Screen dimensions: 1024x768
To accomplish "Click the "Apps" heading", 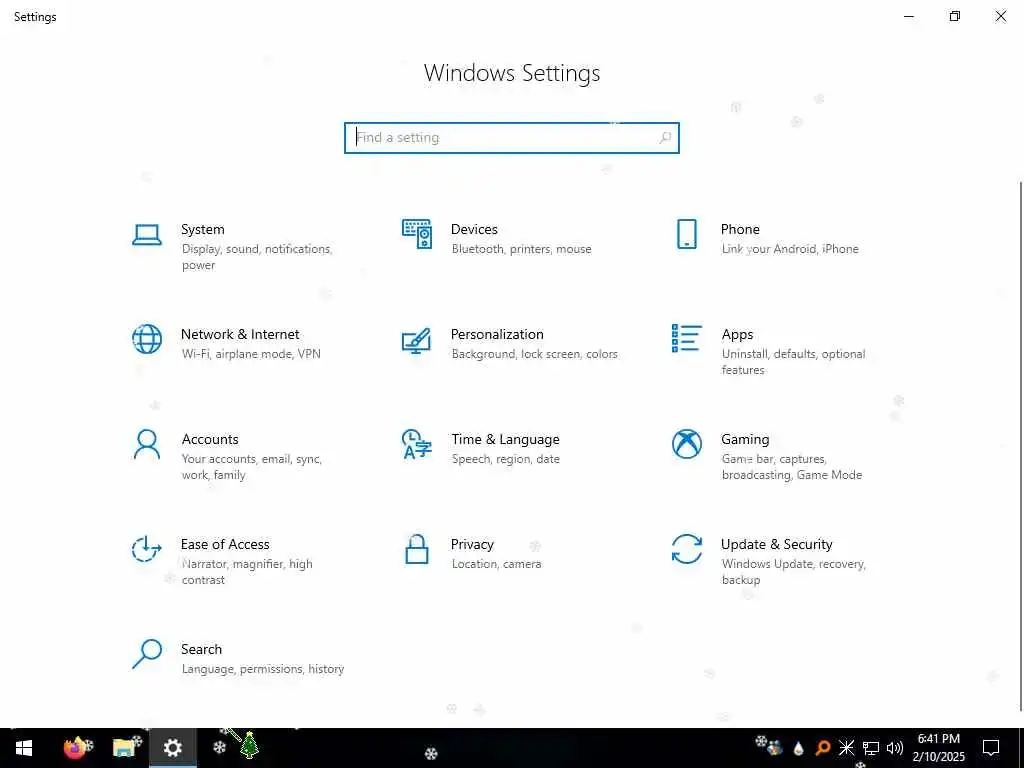I will click(x=737, y=334).
